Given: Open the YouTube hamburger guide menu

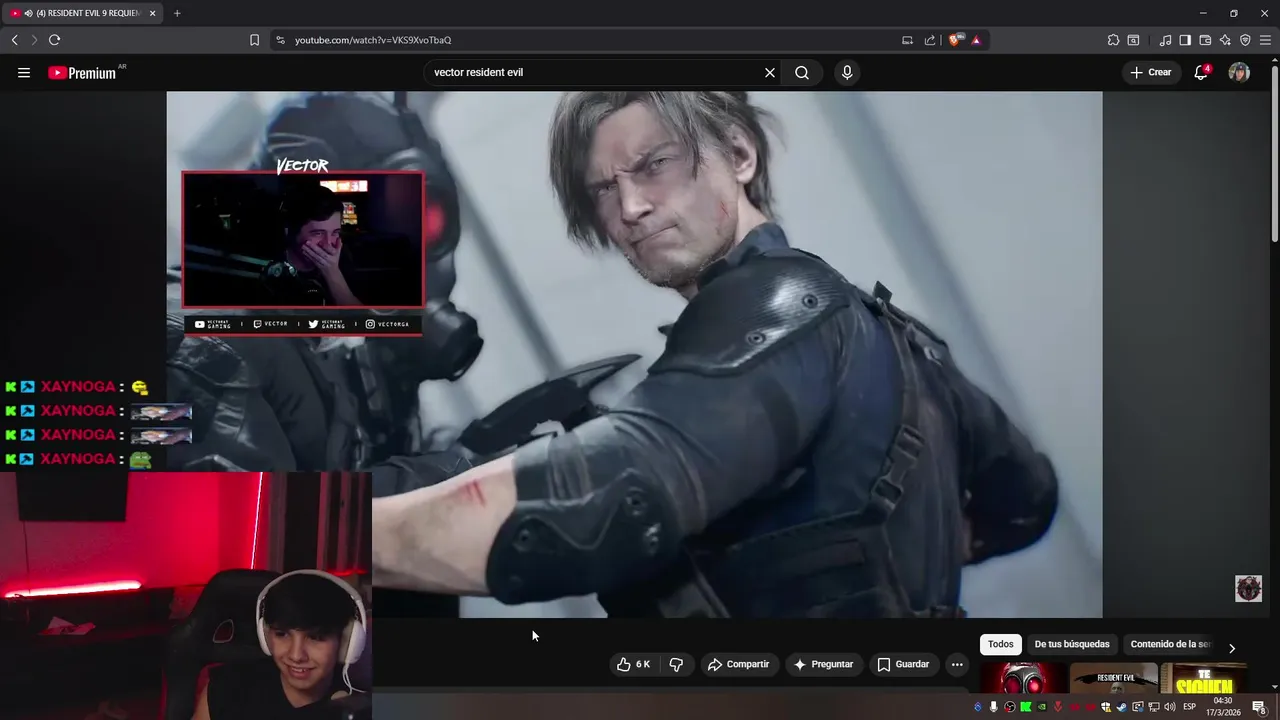Looking at the screenshot, I should pos(24,72).
